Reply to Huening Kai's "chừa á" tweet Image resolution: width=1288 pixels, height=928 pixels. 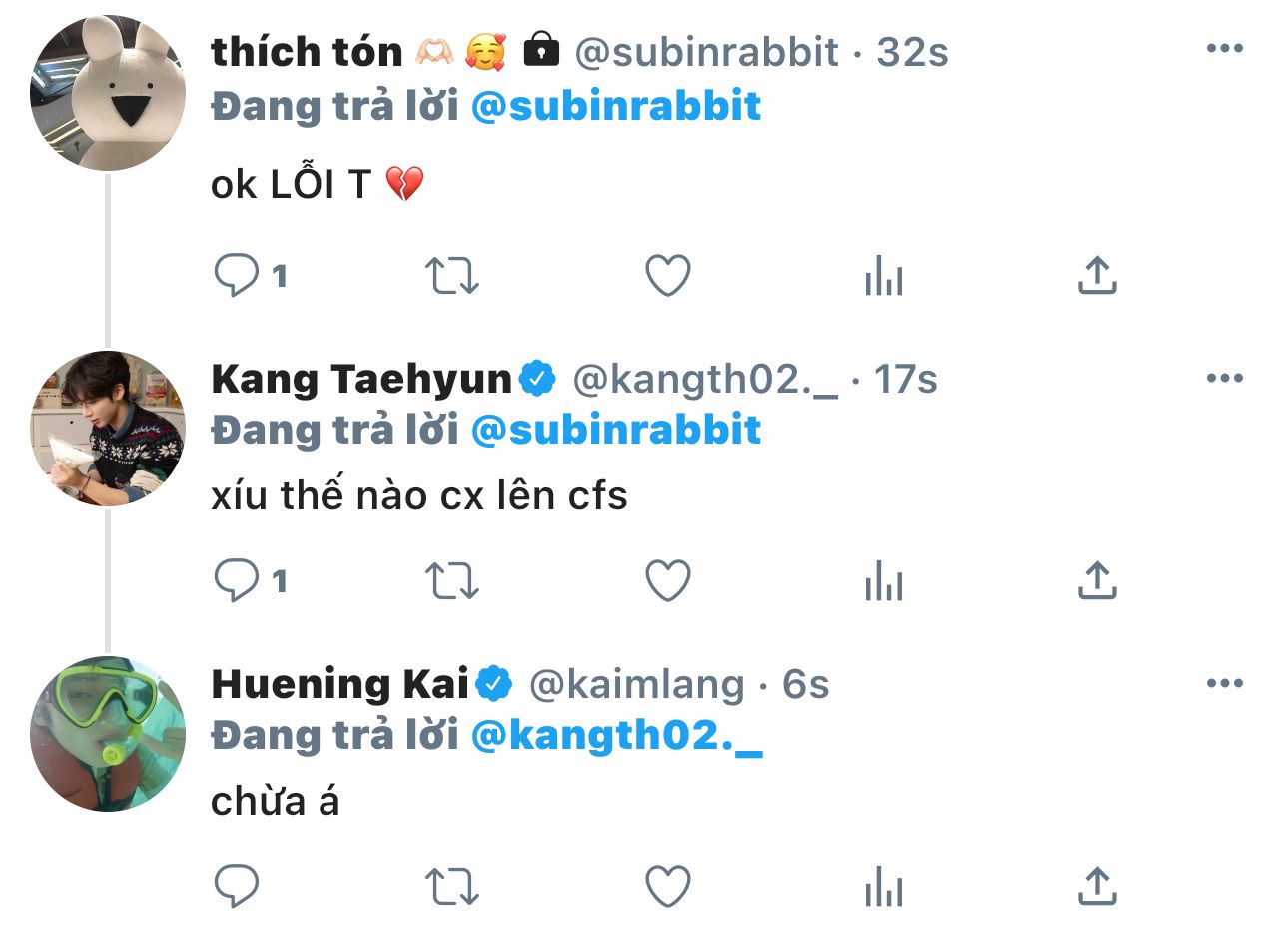[x=237, y=886]
